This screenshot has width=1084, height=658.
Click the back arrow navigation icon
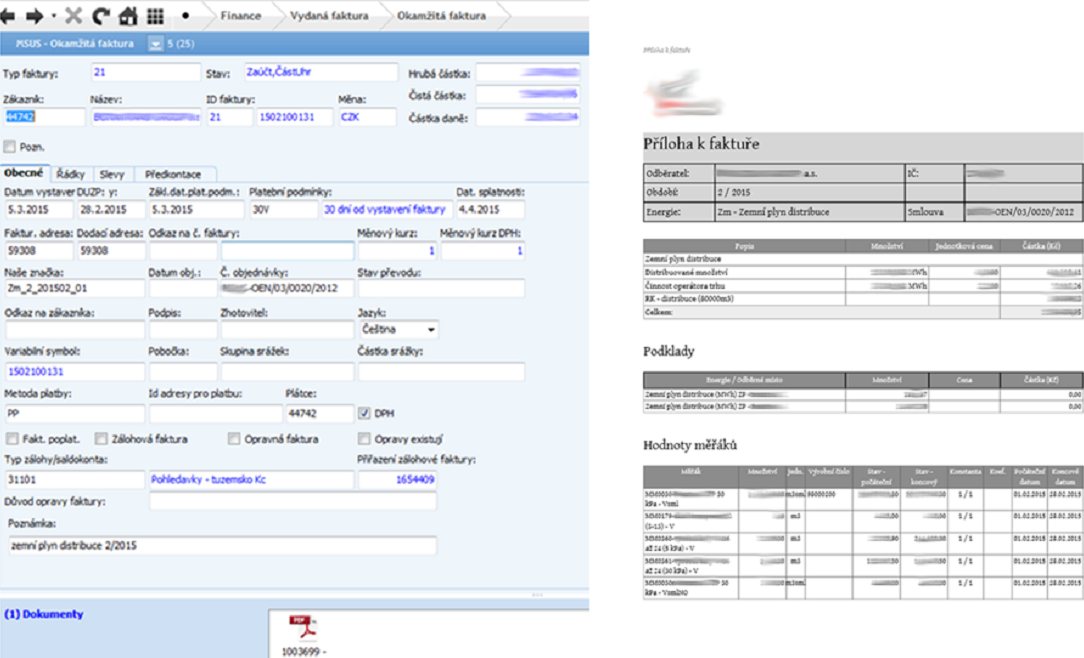[8, 15]
